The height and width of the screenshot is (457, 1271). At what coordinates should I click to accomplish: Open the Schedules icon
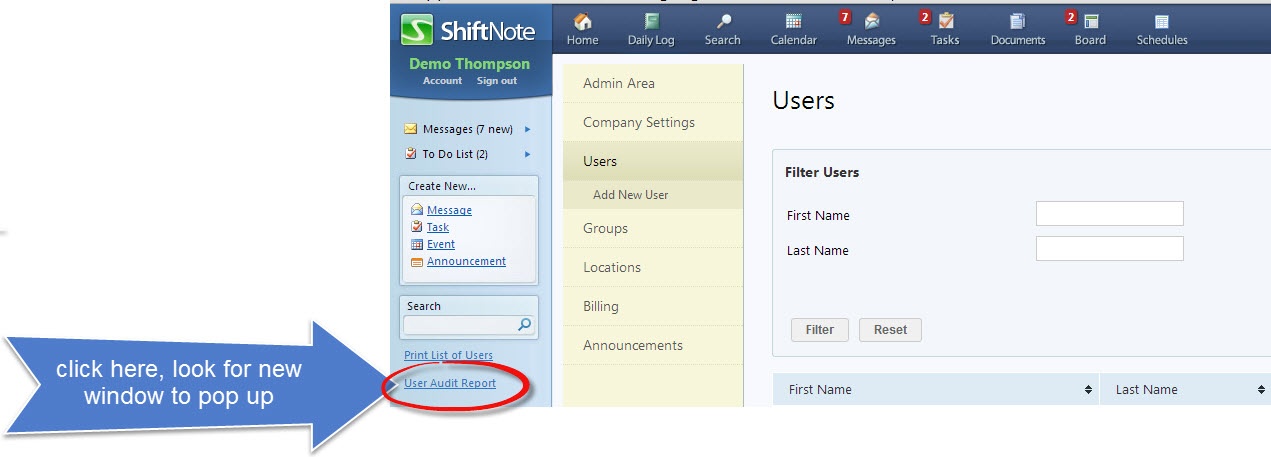1161,22
